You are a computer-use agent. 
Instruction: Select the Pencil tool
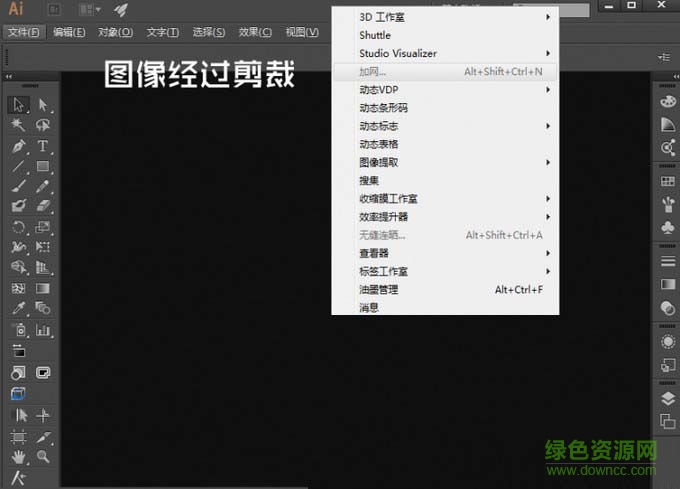coord(42,186)
